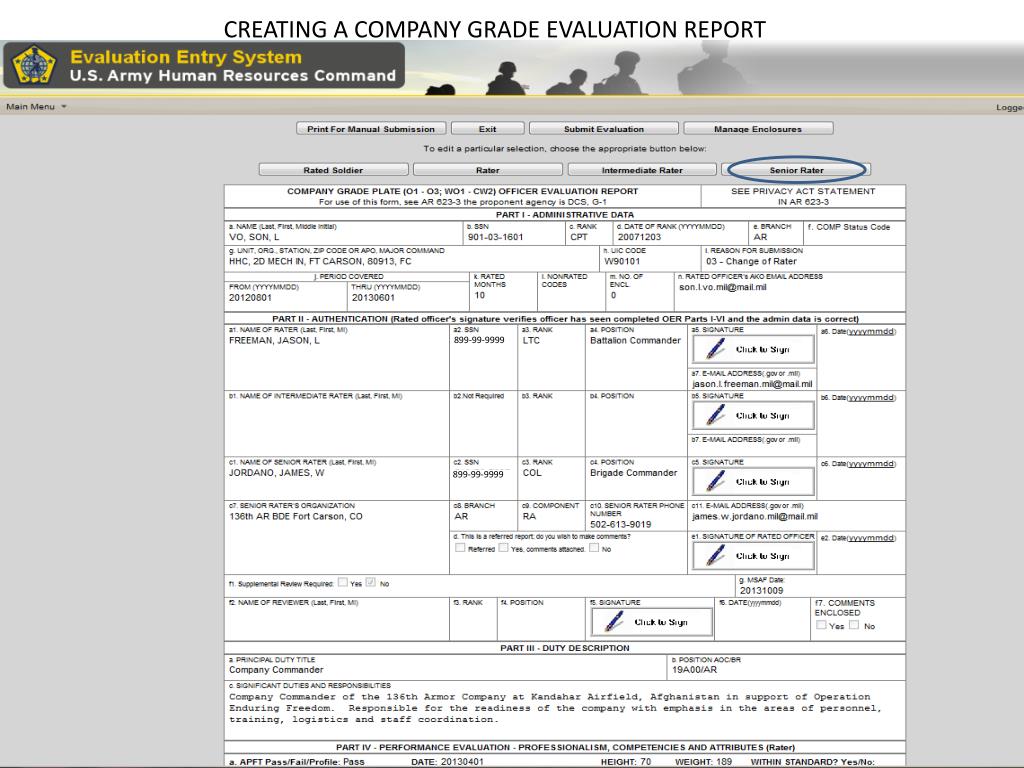This screenshot has width=1024, height=768.
Task: Select the Intermediate Rater section button
Action: click(642, 170)
